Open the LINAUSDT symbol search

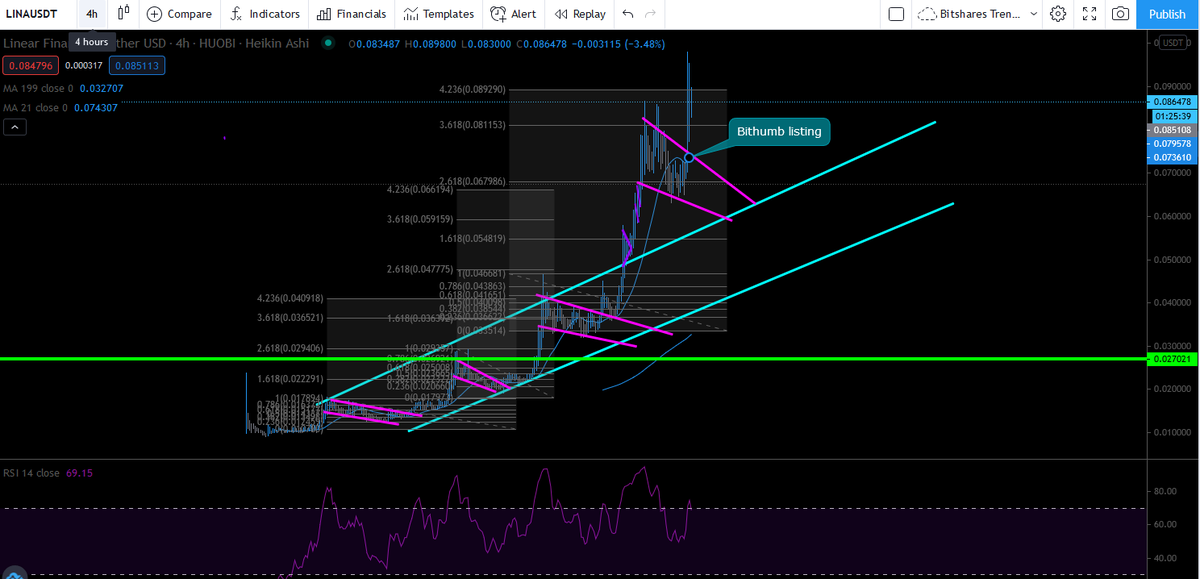coord(33,14)
